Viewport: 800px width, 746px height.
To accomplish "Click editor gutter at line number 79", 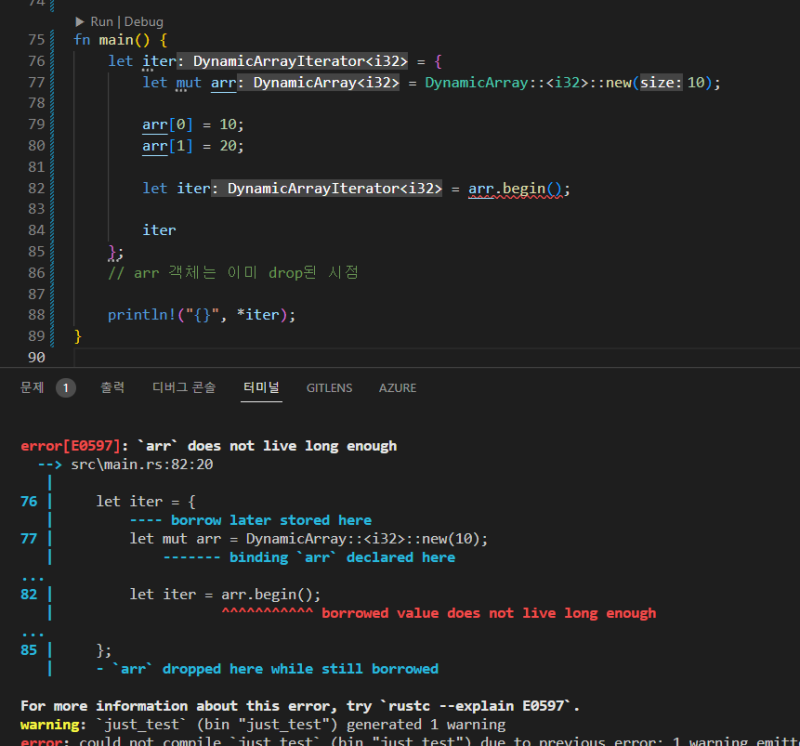I will pyautogui.click(x=36, y=124).
